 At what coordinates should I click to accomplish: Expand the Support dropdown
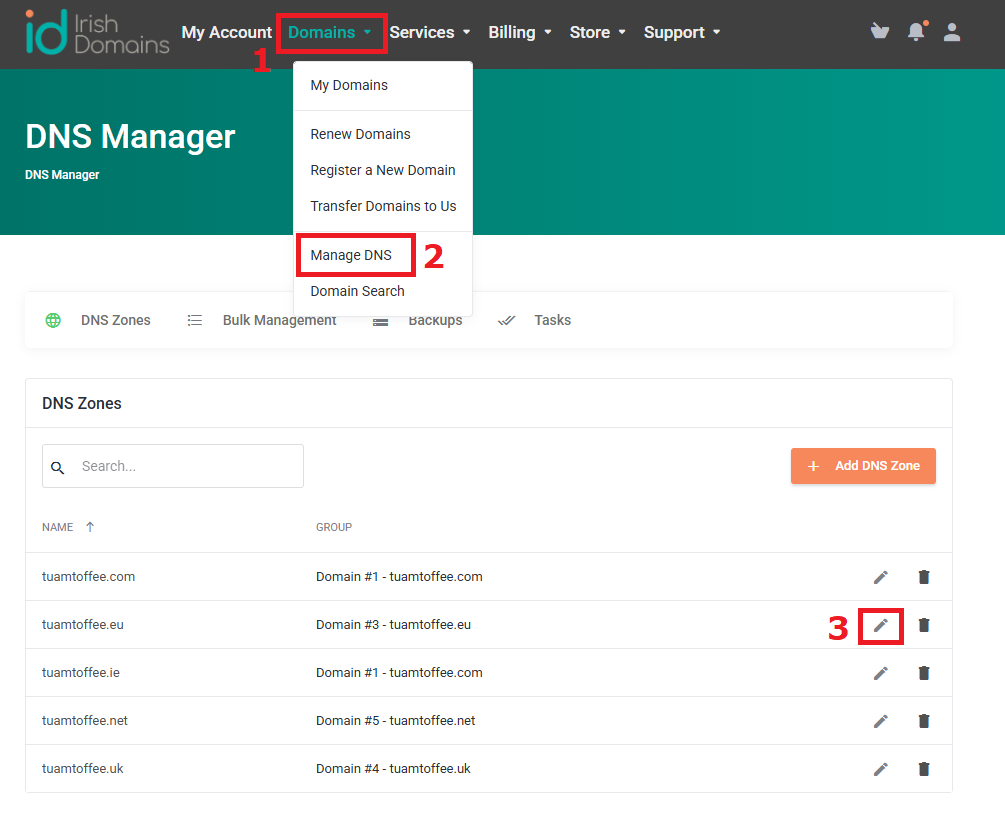(x=682, y=32)
